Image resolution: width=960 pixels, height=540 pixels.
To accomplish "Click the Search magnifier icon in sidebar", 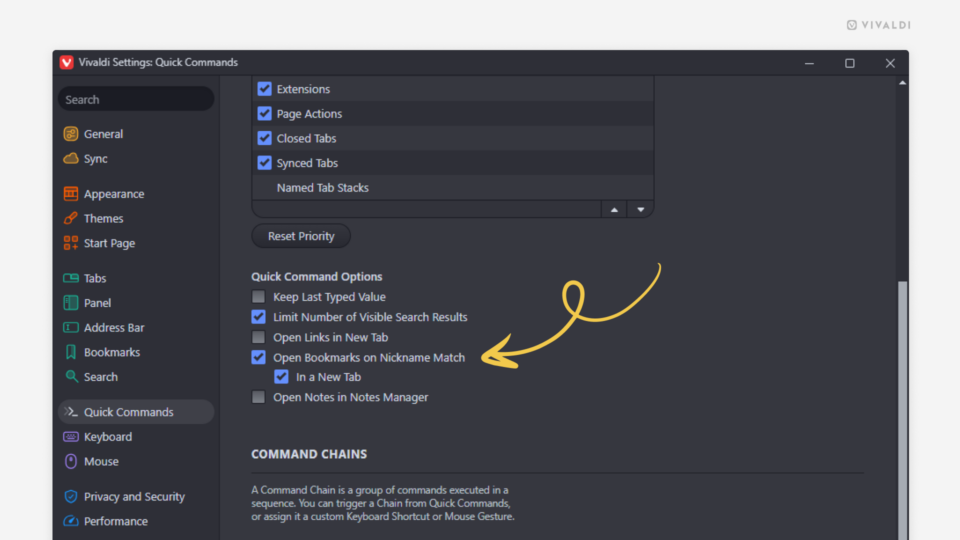I will click(71, 377).
